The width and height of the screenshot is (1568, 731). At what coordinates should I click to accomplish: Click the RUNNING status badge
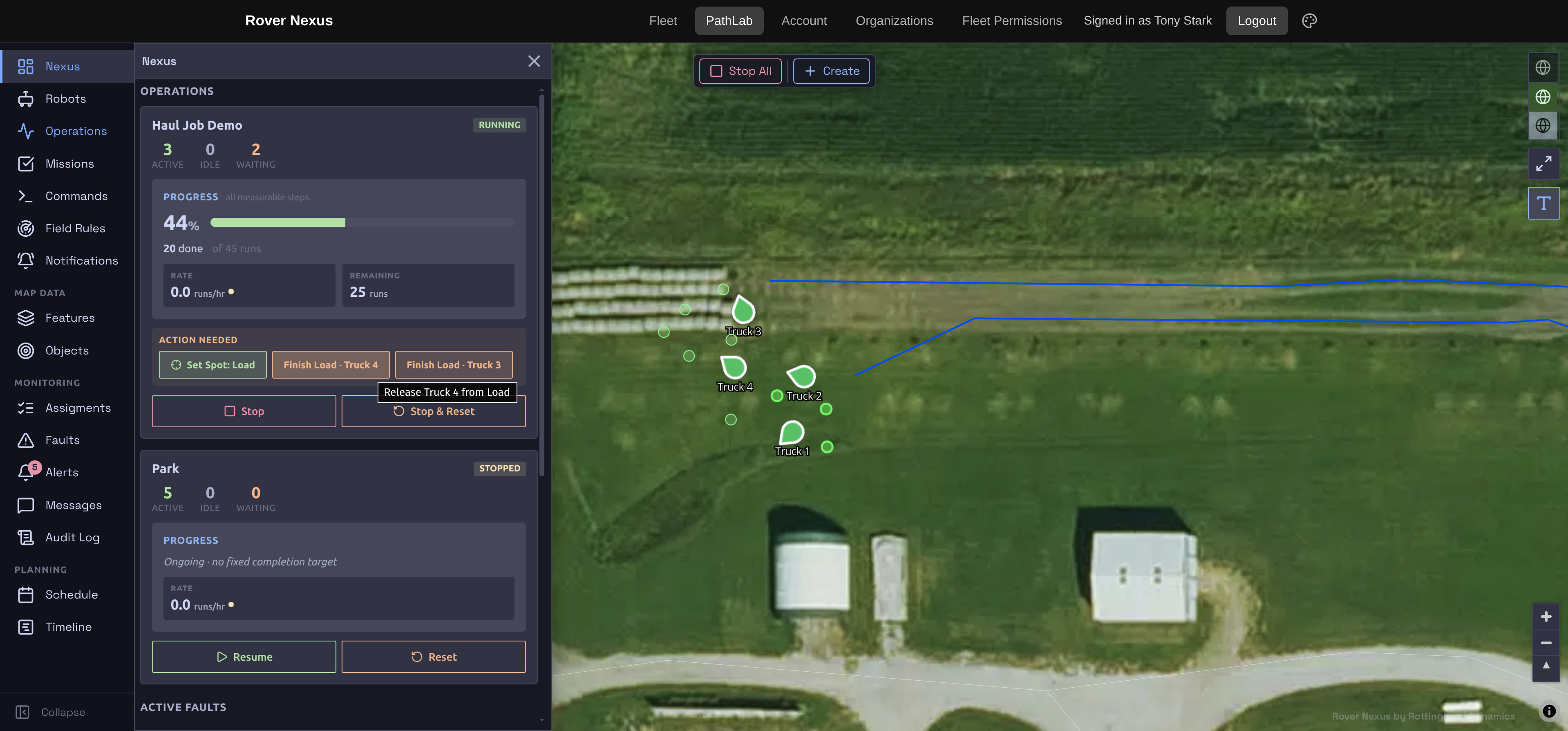pyautogui.click(x=499, y=125)
